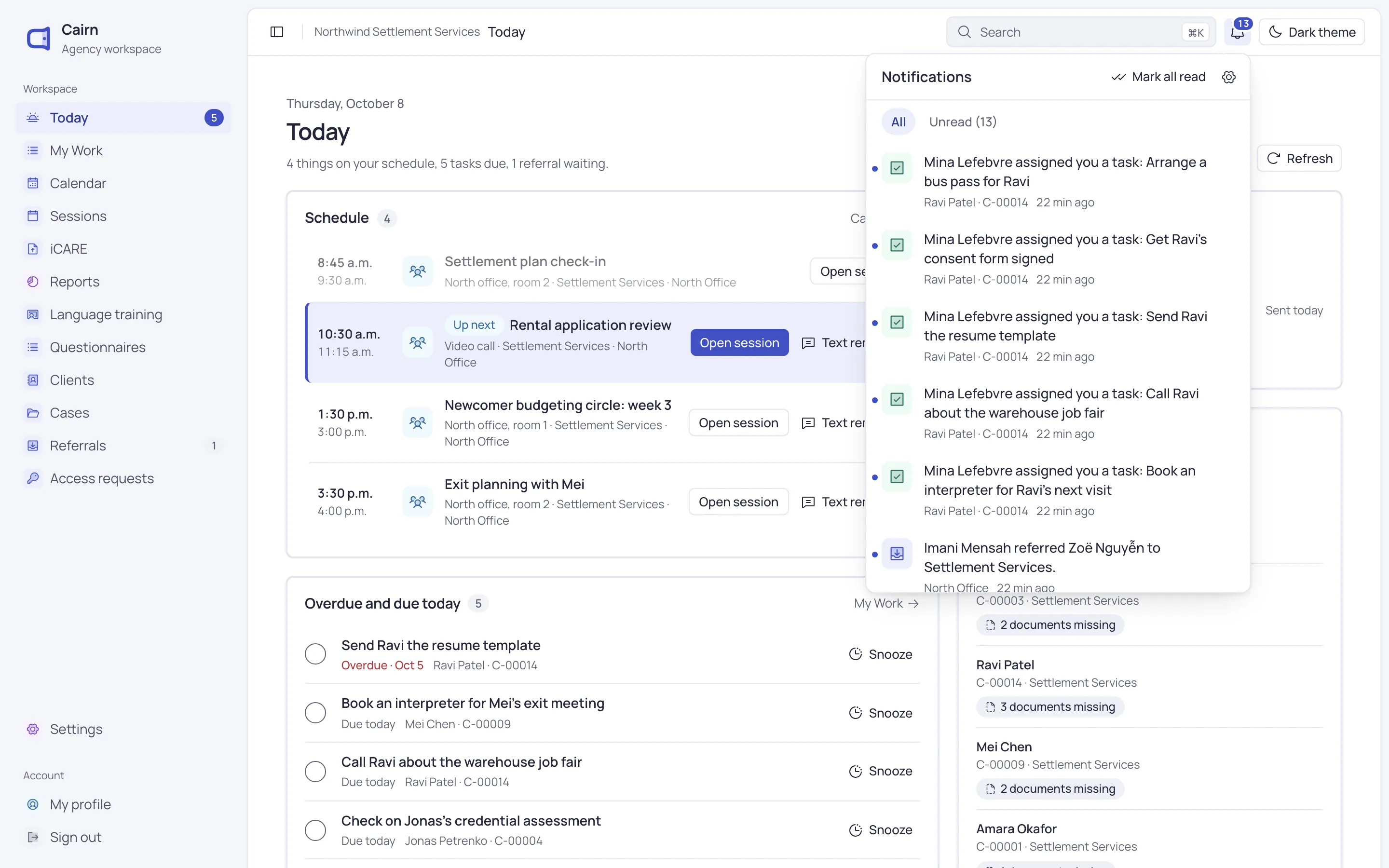Mark Call Ravi about warehouse job fair done
Image resolution: width=1389 pixels, height=868 pixels.
(315, 771)
